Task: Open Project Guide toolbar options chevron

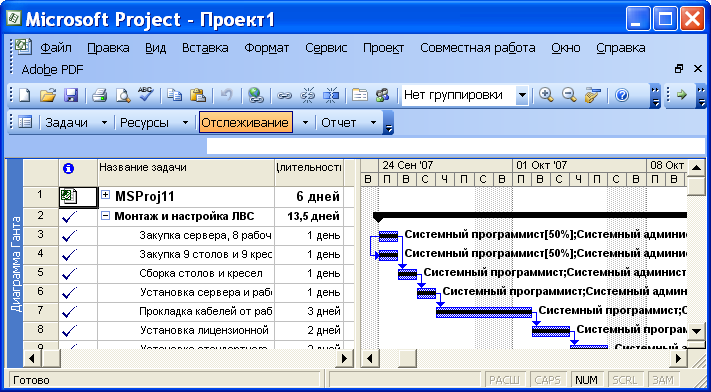Action: [x=389, y=123]
